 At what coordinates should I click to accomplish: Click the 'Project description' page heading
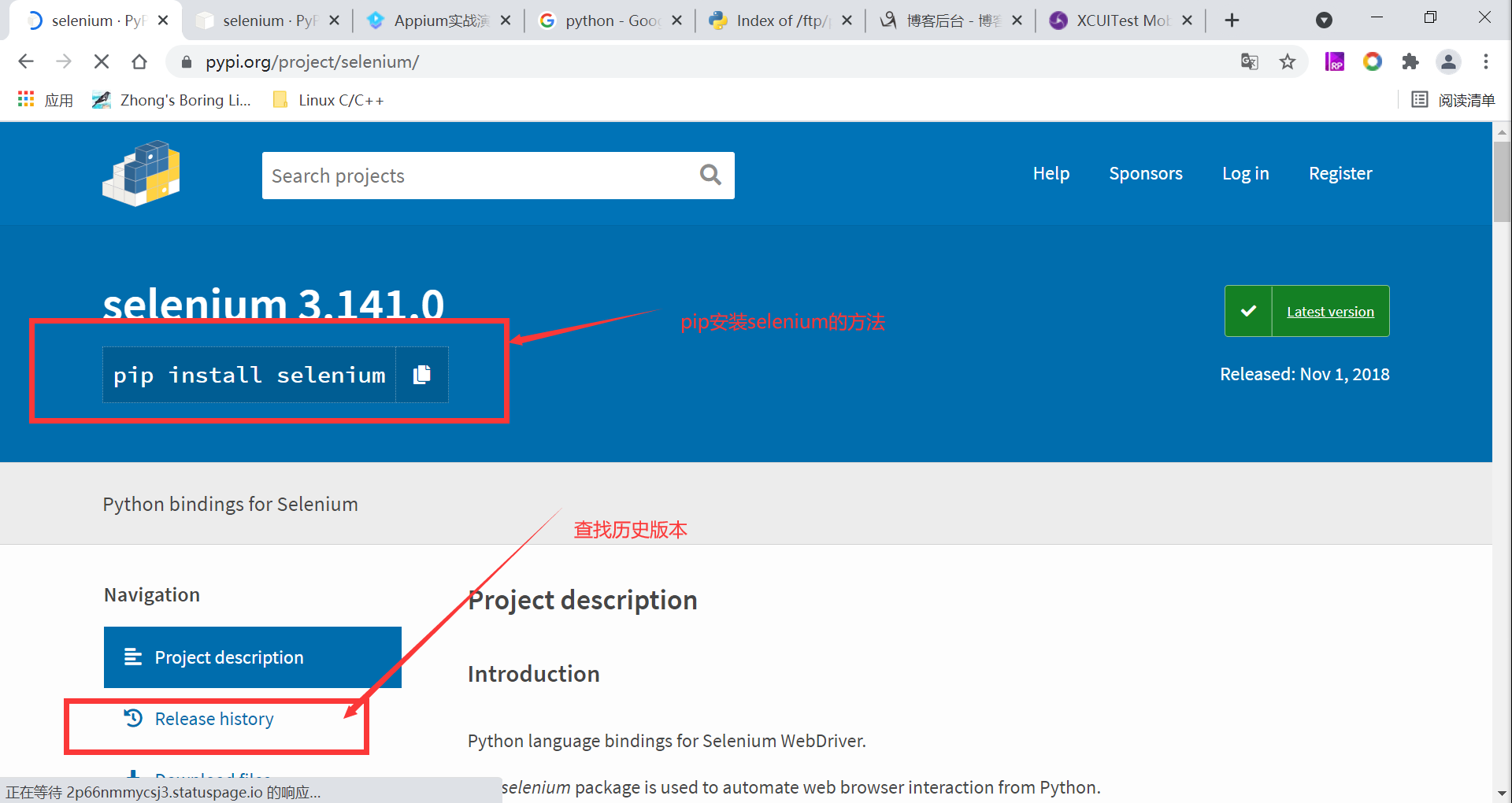[583, 600]
